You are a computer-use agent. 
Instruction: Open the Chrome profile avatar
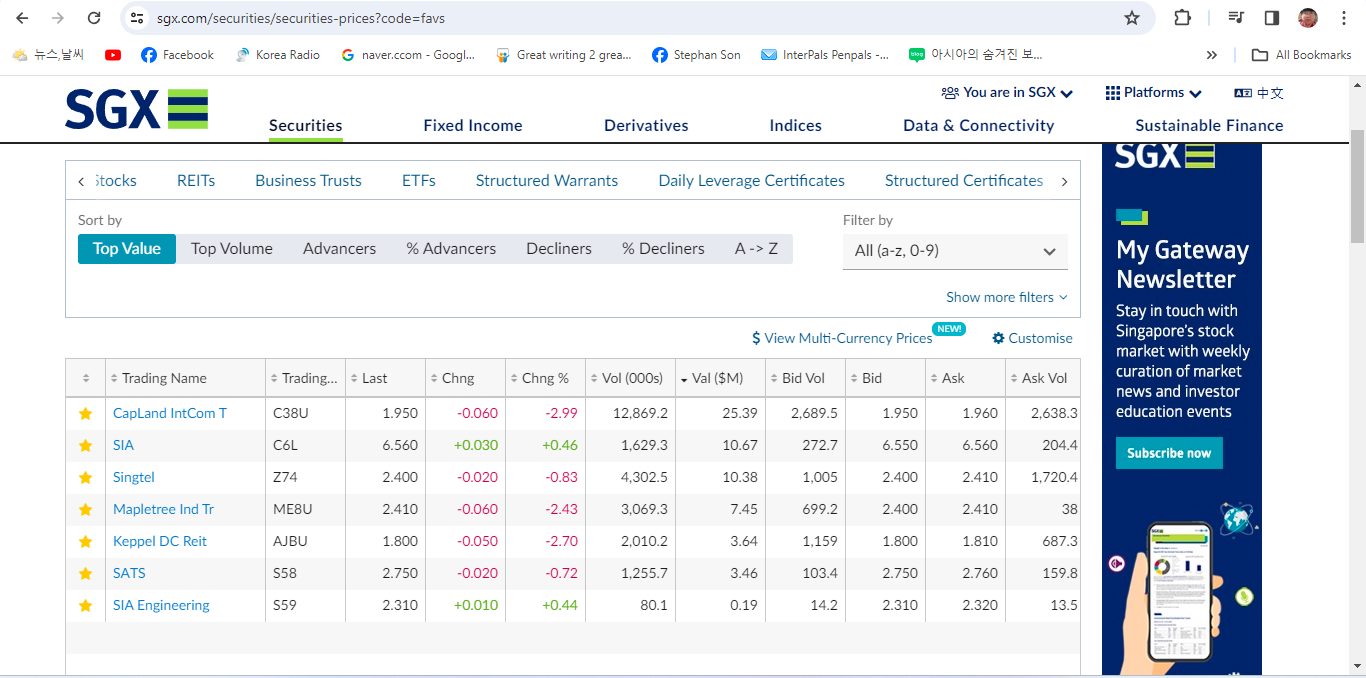(x=1308, y=18)
